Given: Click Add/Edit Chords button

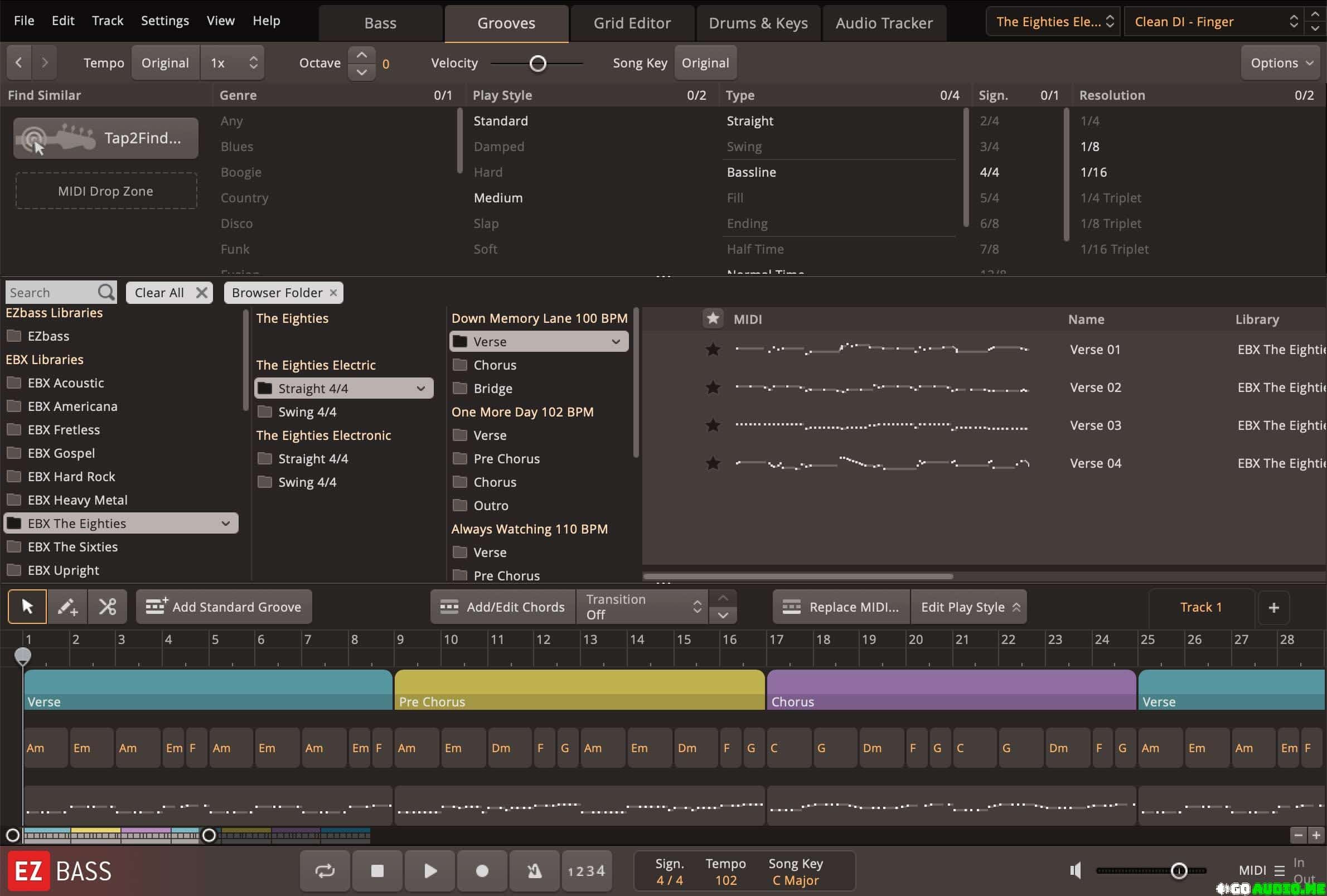Looking at the screenshot, I should pos(503,607).
